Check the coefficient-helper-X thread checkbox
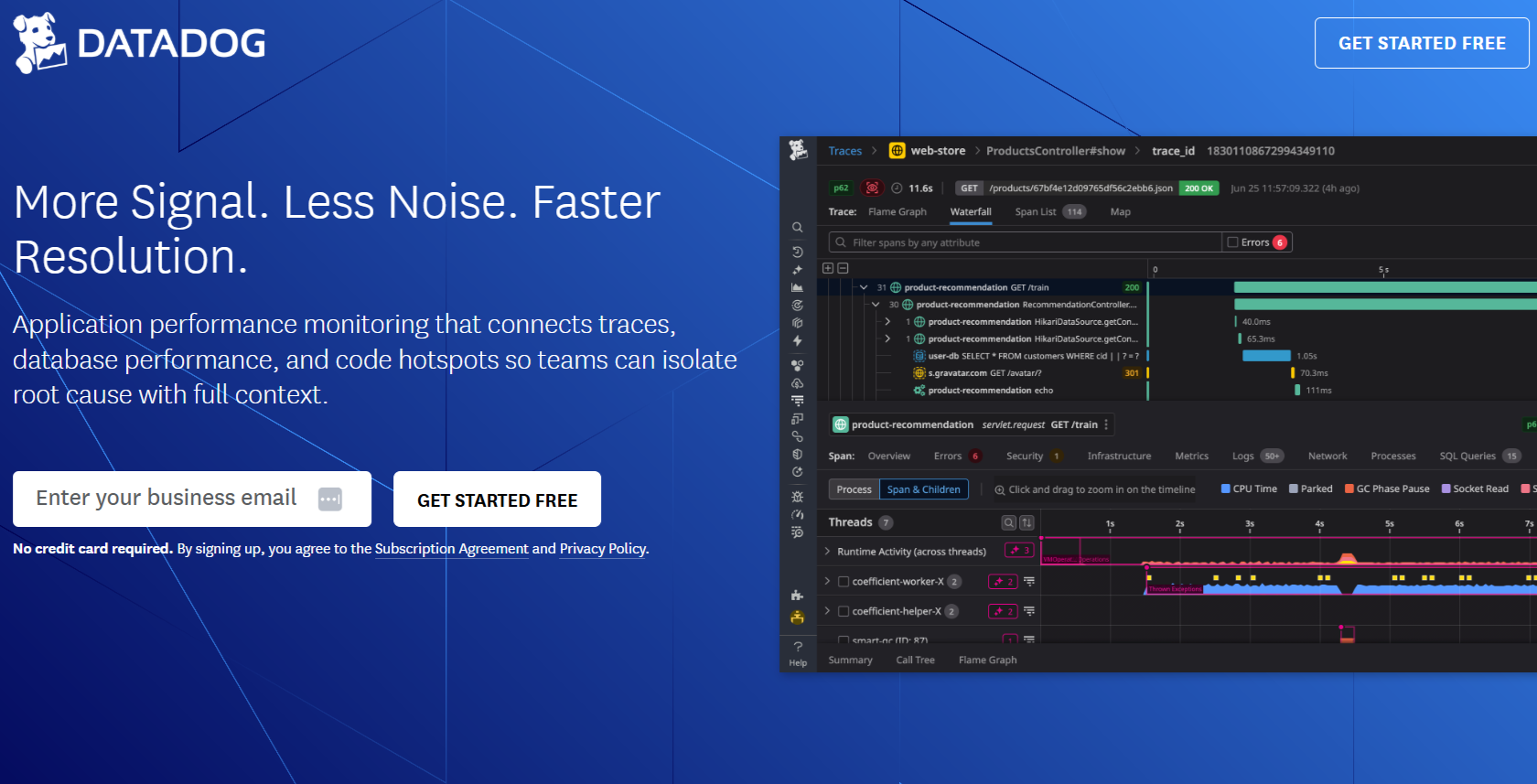1537x784 pixels. (844, 611)
